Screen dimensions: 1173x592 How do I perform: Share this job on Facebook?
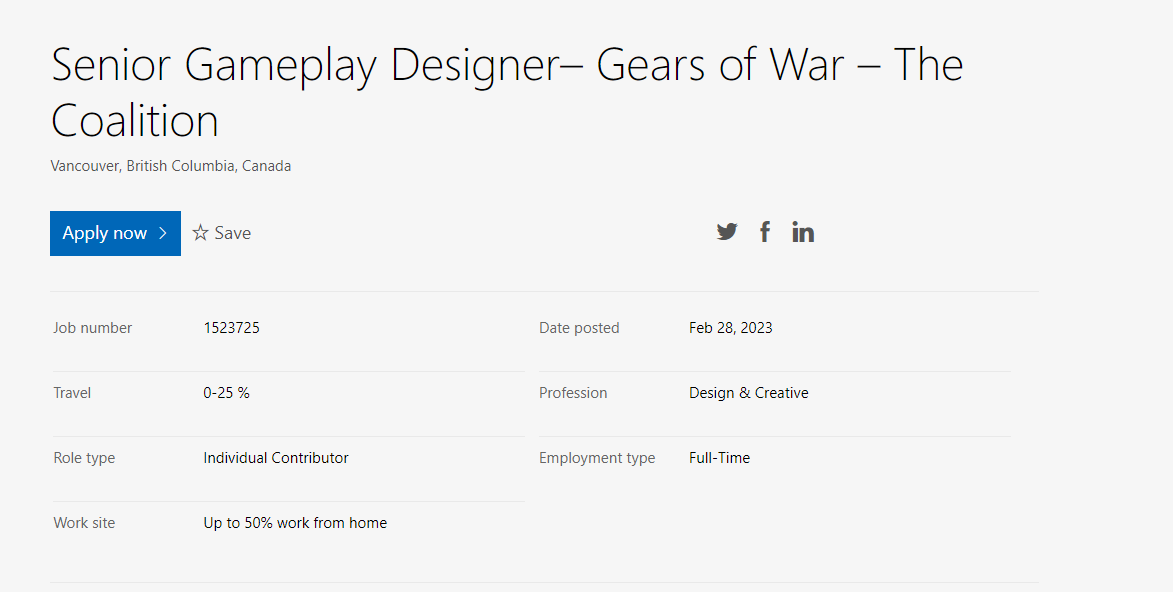pos(765,232)
